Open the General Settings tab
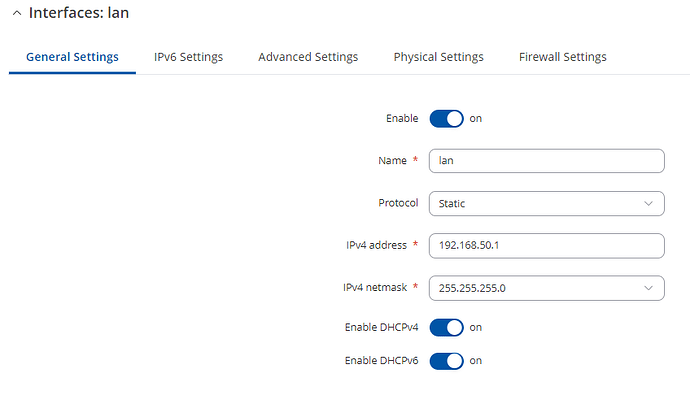Image resolution: width=690 pixels, height=395 pixels. [72, 57]
